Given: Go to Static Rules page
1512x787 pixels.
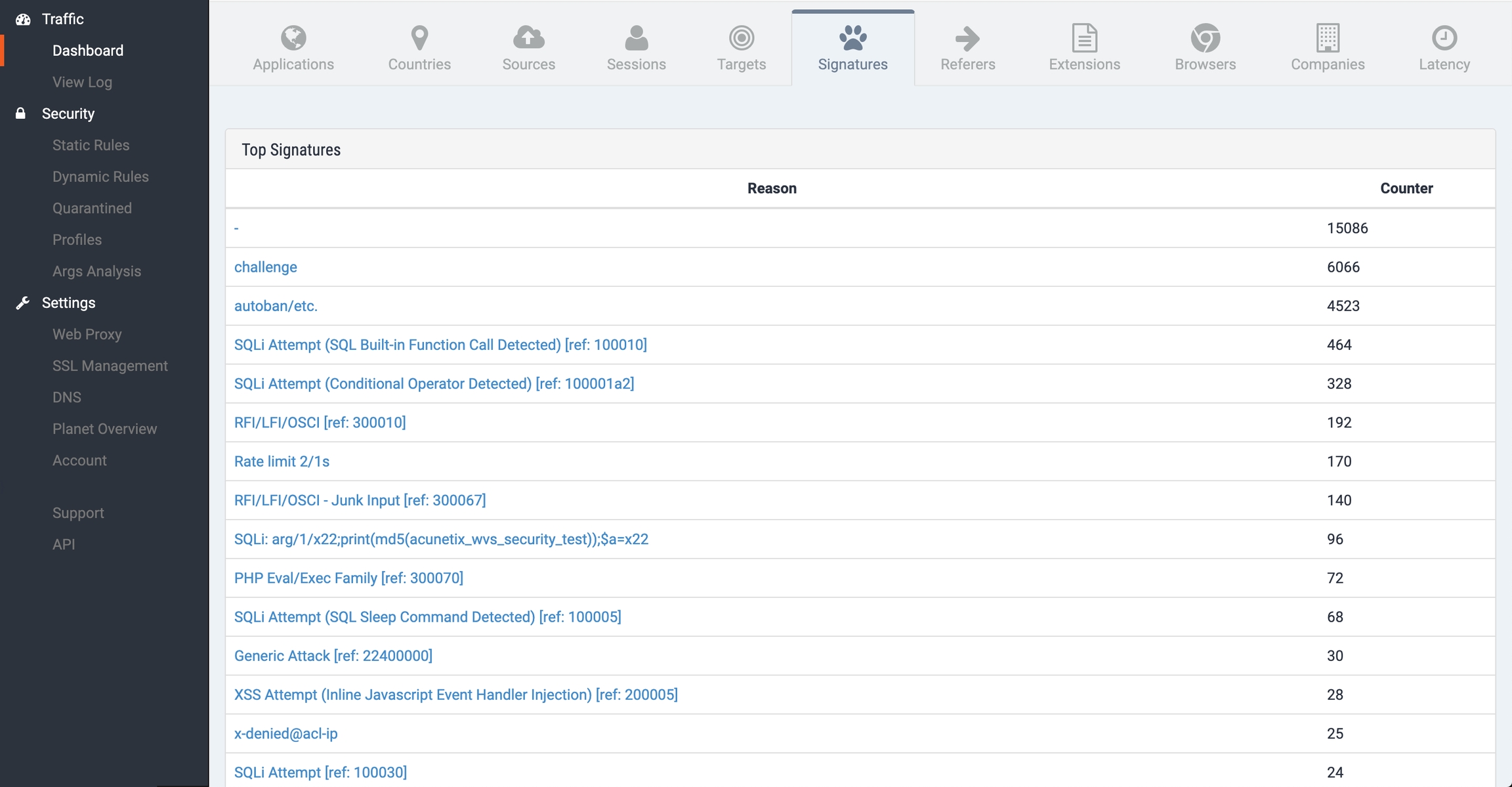Looking at the screenshot, I should [91, 145].
